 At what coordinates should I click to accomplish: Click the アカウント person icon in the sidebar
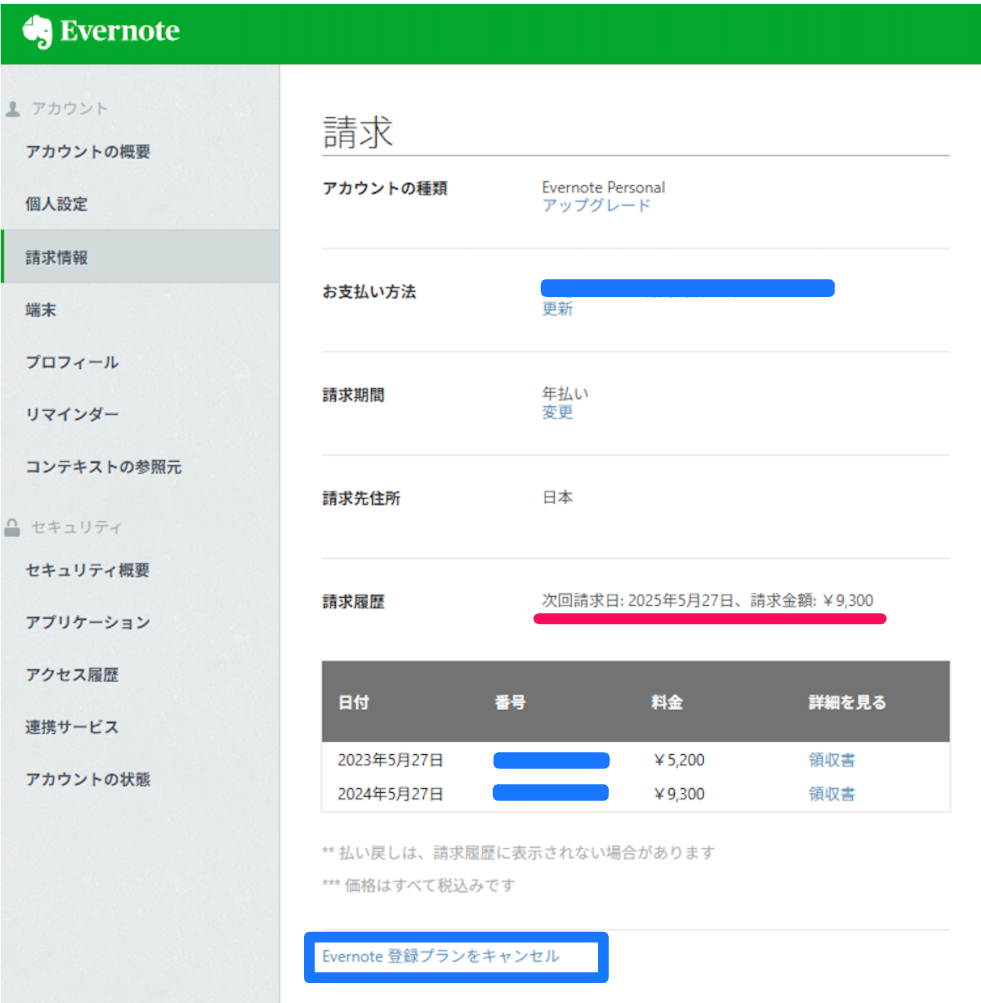(13, 109)
